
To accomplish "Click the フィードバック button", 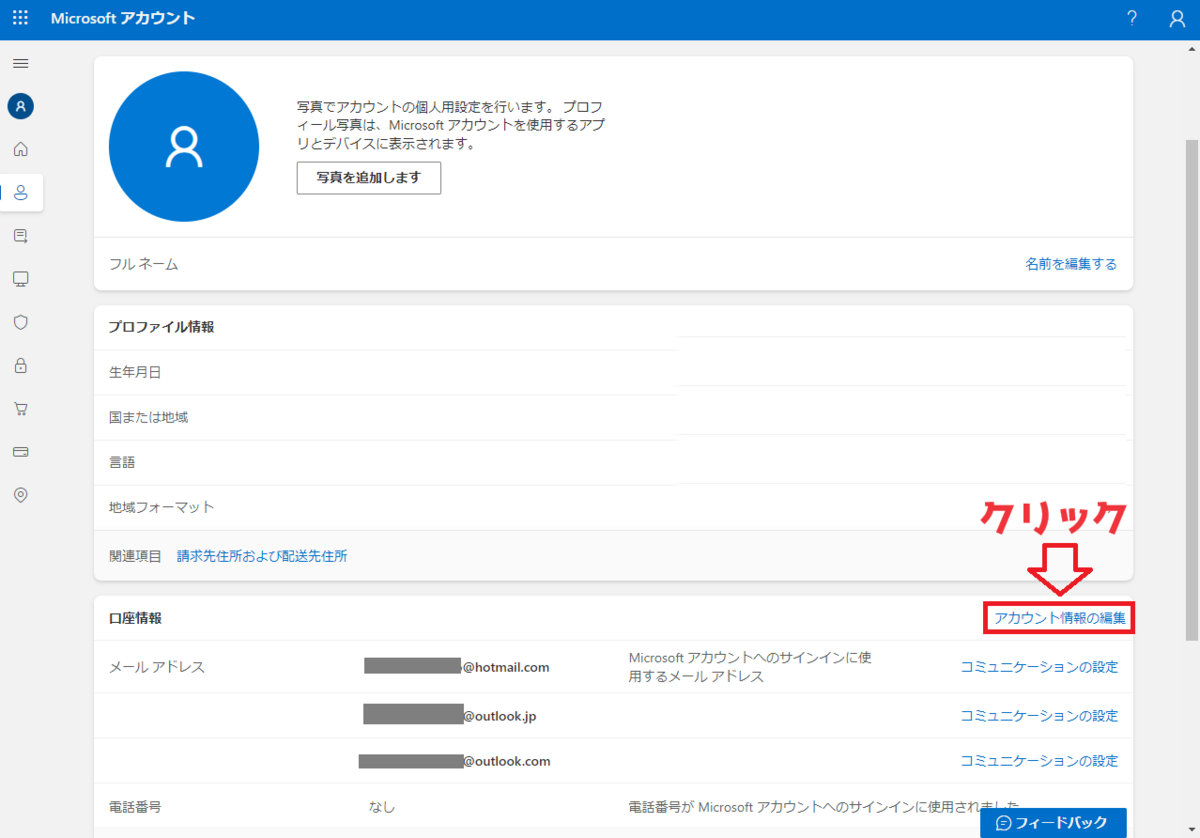I will tap(1053, 823).
